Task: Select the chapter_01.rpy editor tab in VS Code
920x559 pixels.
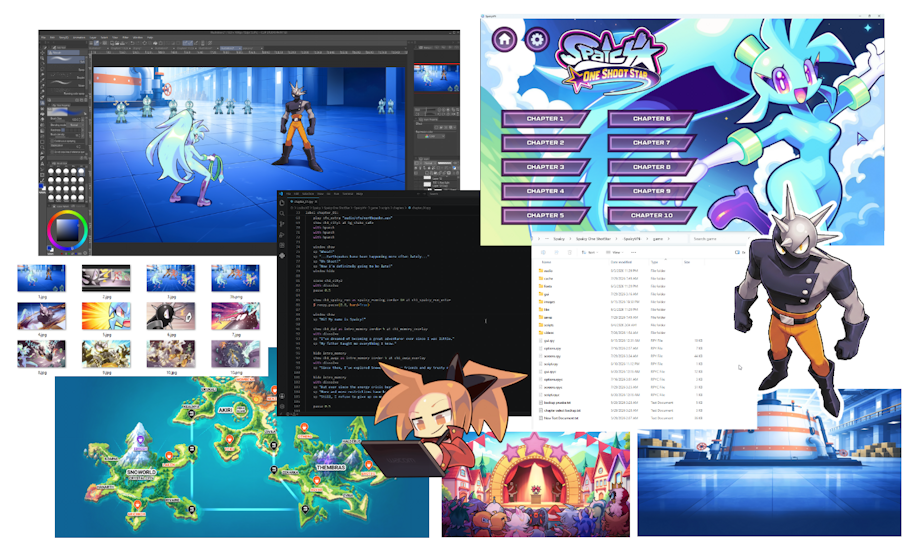Action: pyautogui.click(x=303, y=202)
